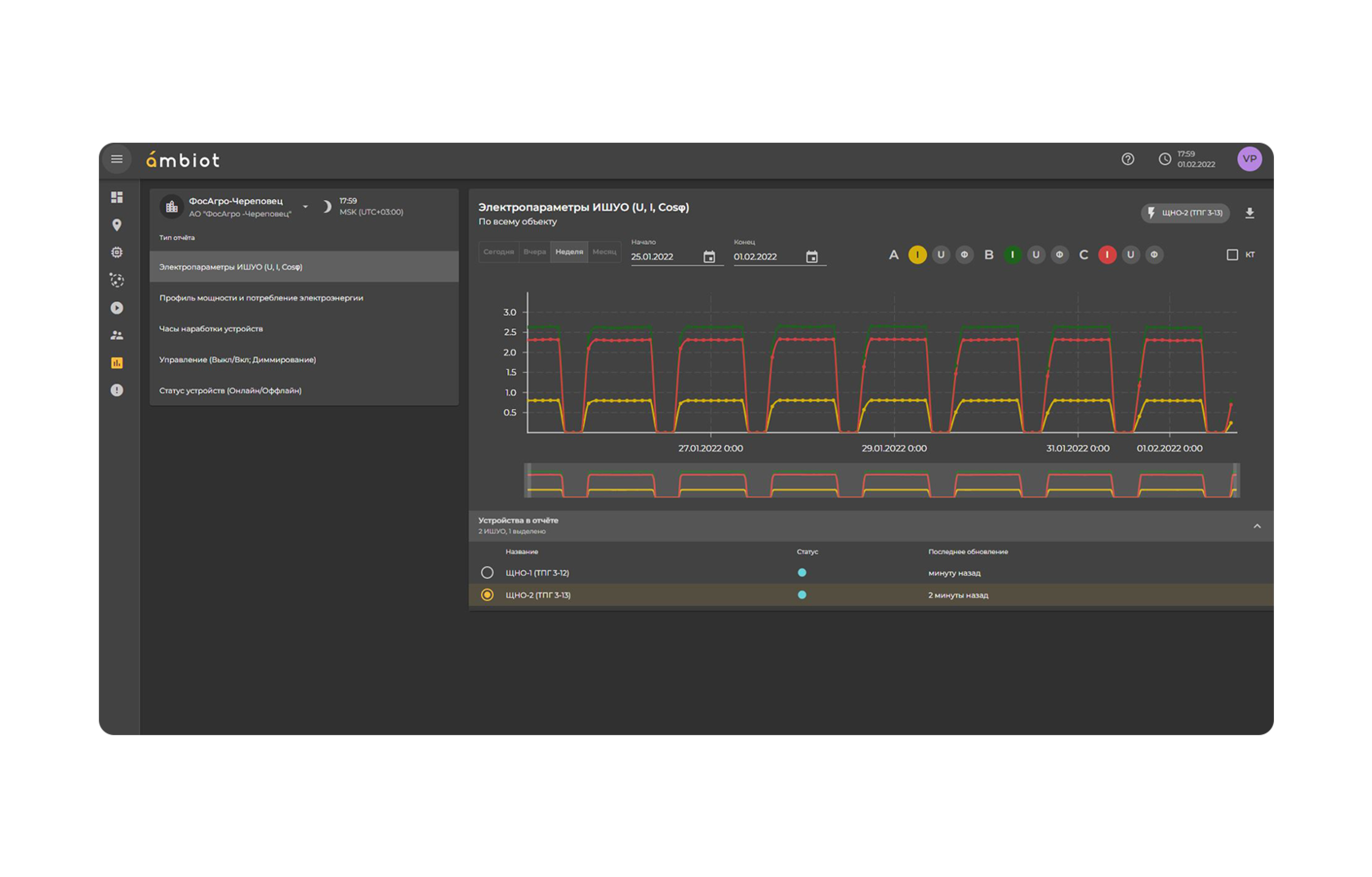Select the Месяц period tab
Screen dimensions: 1372x877
pos(604,252)
